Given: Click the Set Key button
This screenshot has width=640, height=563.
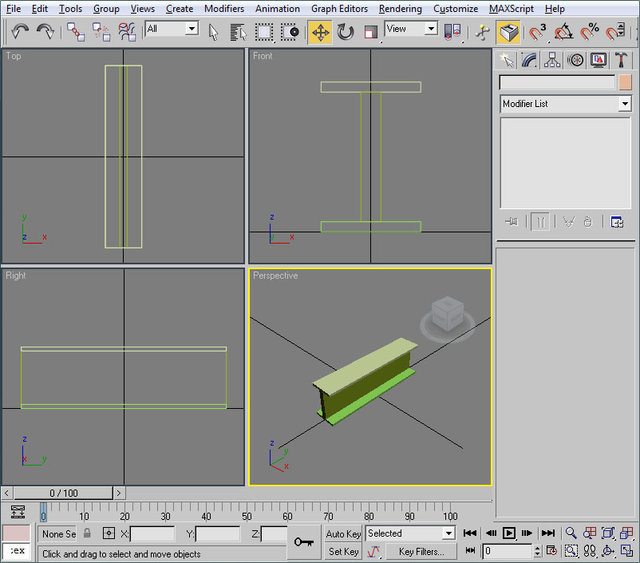Looking at the screenshot, I should coord(343,551).
